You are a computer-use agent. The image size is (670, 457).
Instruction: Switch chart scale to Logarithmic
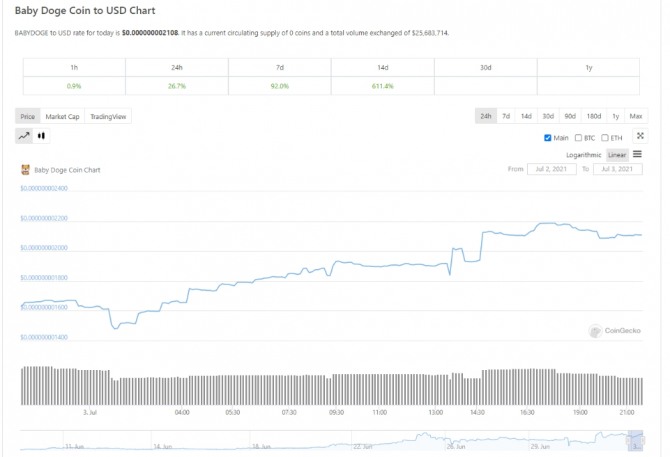tap(583, 155)
